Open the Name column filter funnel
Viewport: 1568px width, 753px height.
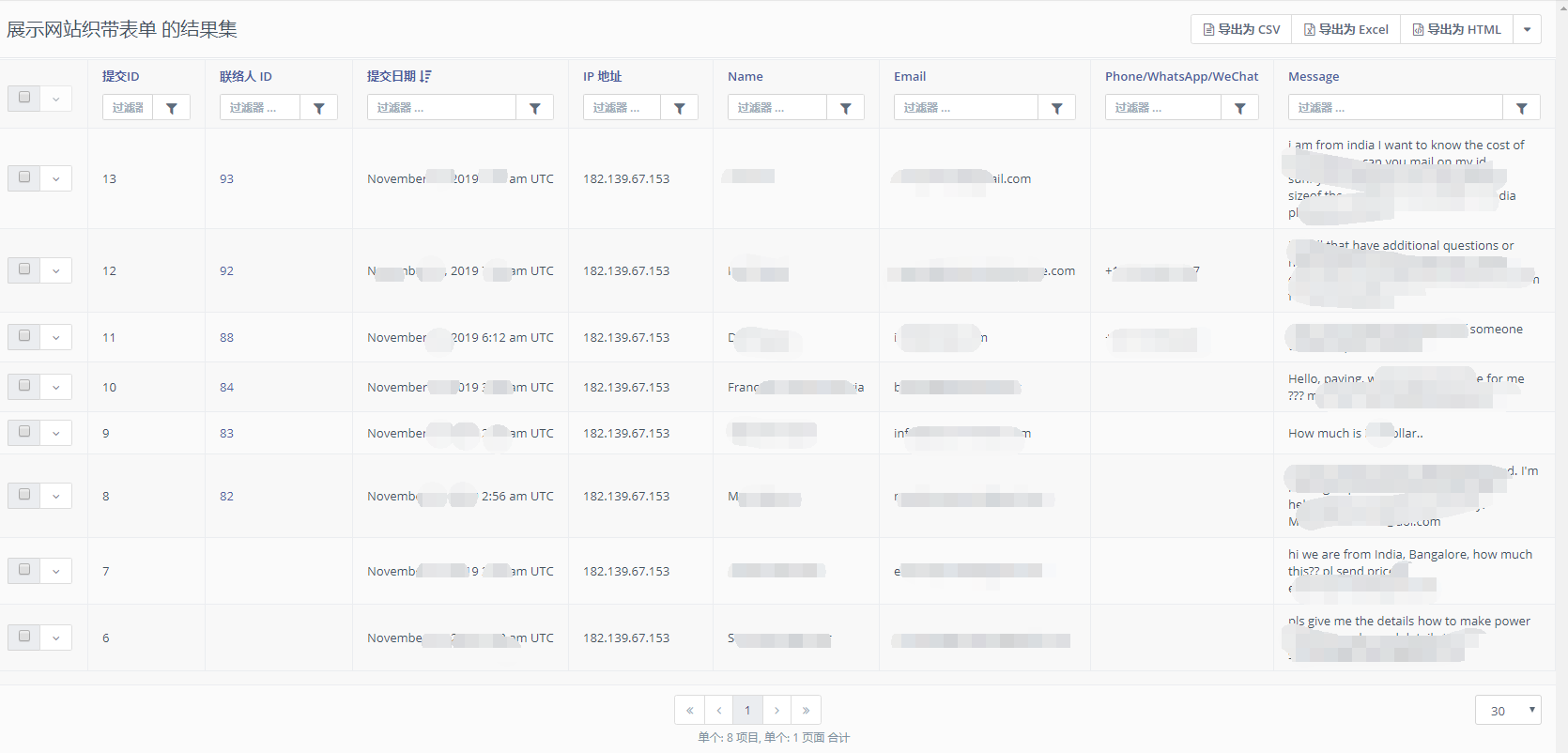point(846,108)
